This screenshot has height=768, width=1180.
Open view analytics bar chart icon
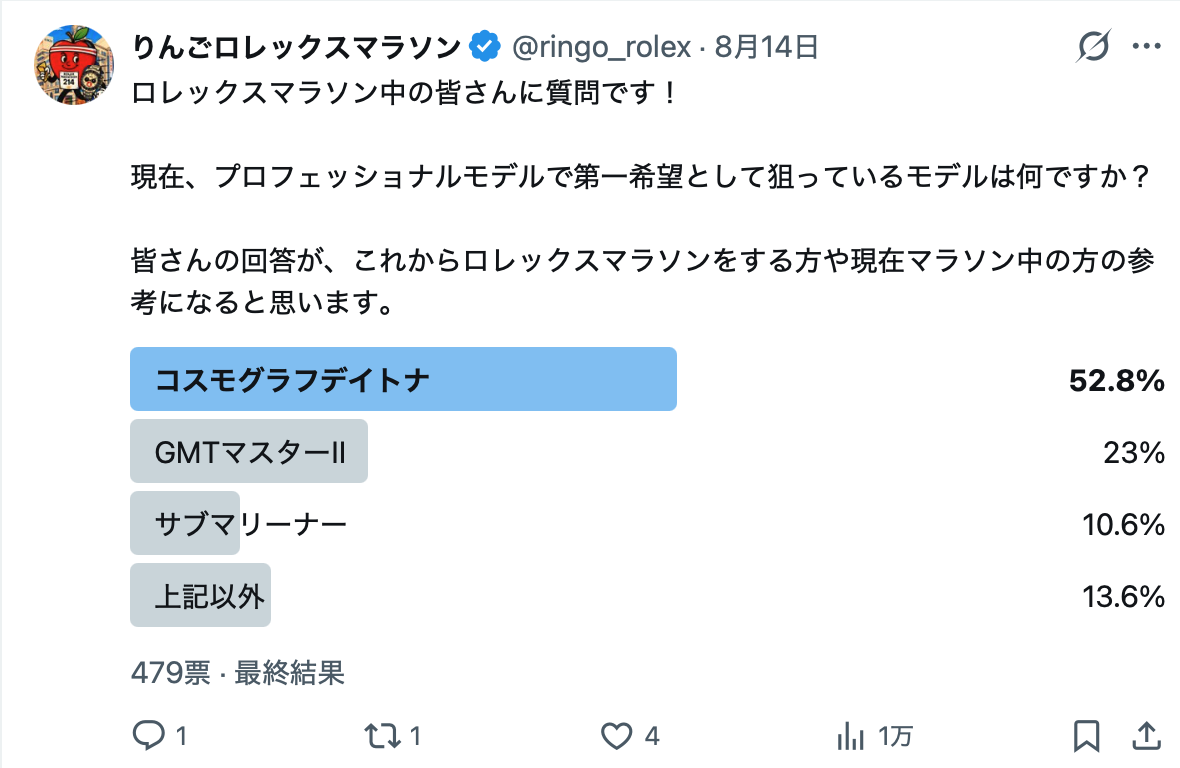[850, 735]
